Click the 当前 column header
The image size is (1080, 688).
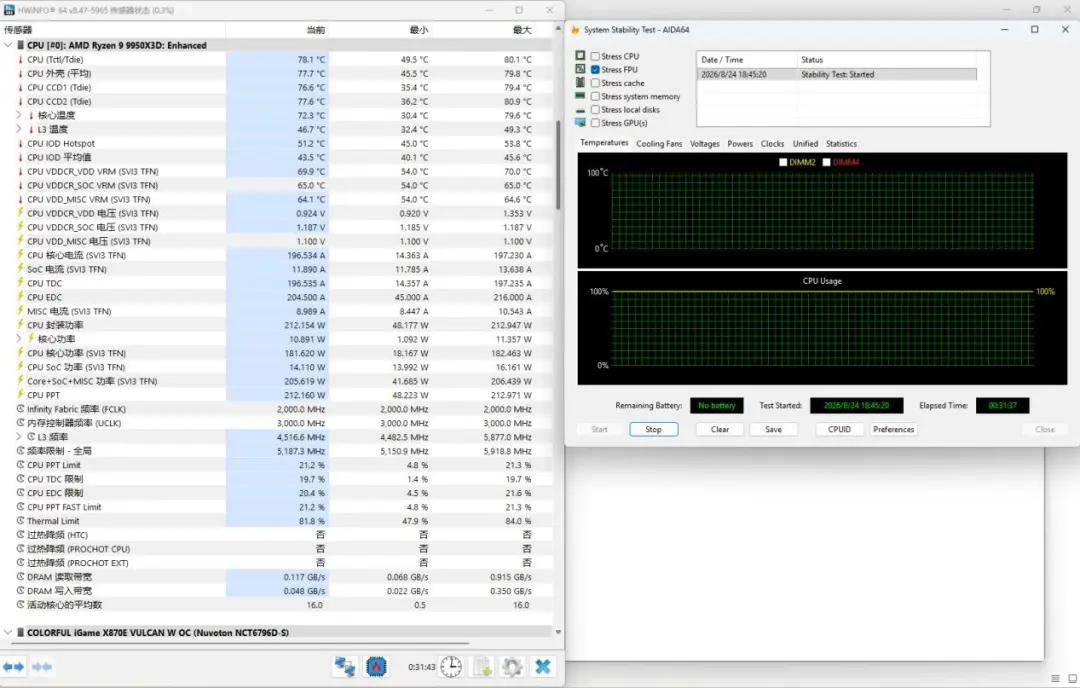click(277, 30)
